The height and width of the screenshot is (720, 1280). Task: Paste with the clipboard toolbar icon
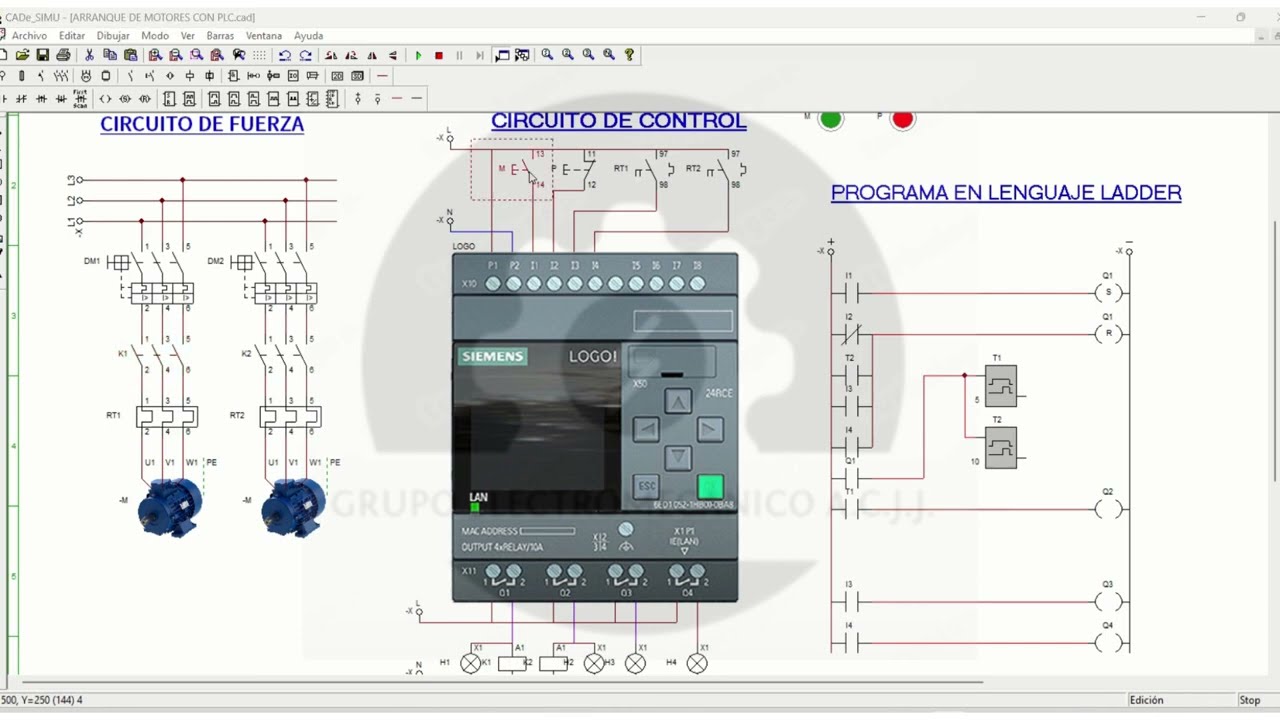(130, 55)
